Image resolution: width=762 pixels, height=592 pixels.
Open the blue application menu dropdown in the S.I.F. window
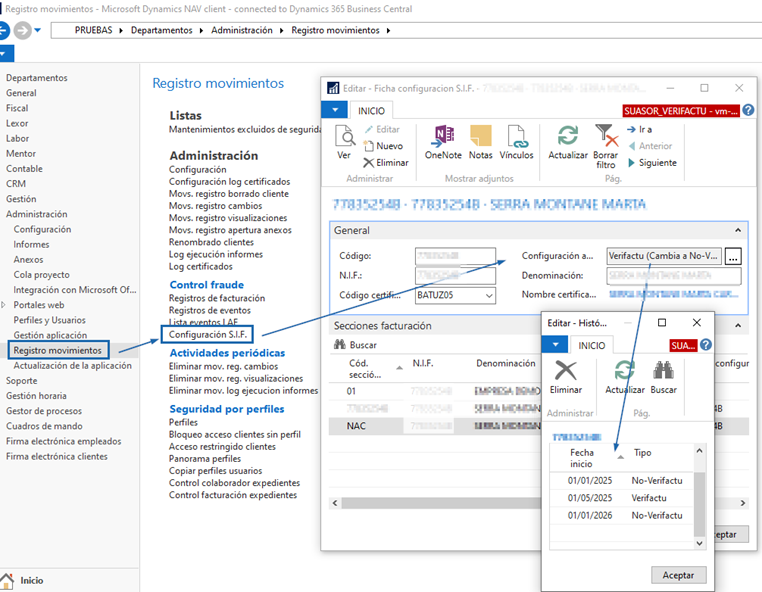click(x=334, y=110)
